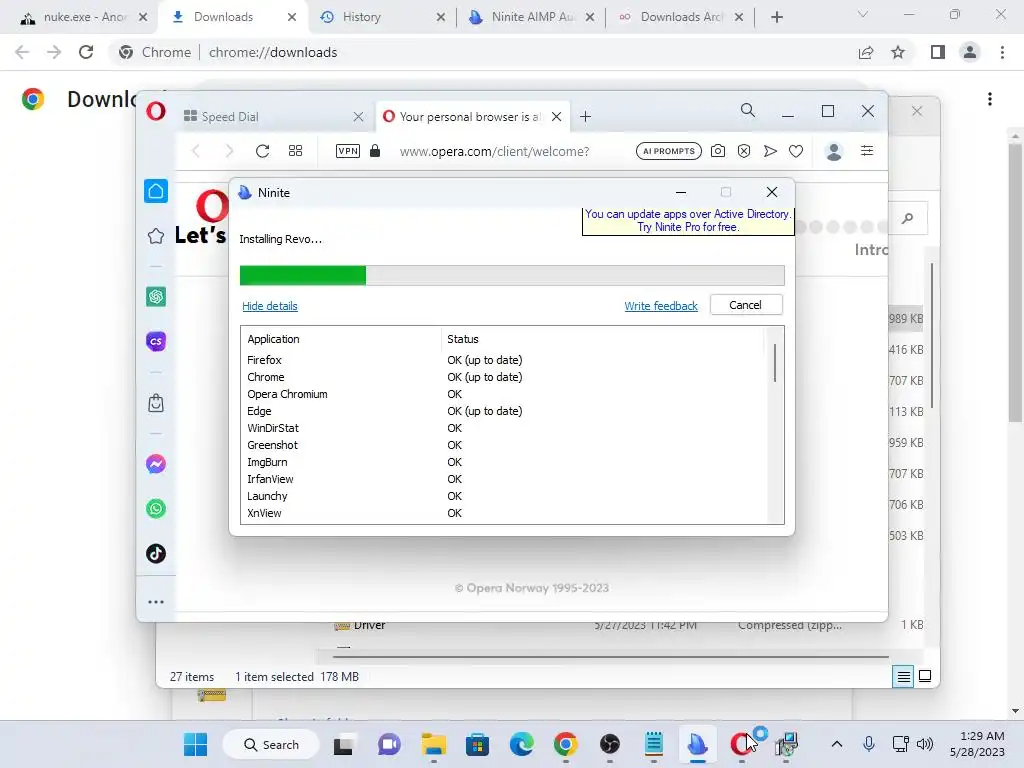Open the Write feedback link in Ninite
1024x768 pixels.
tap(660, 306)
